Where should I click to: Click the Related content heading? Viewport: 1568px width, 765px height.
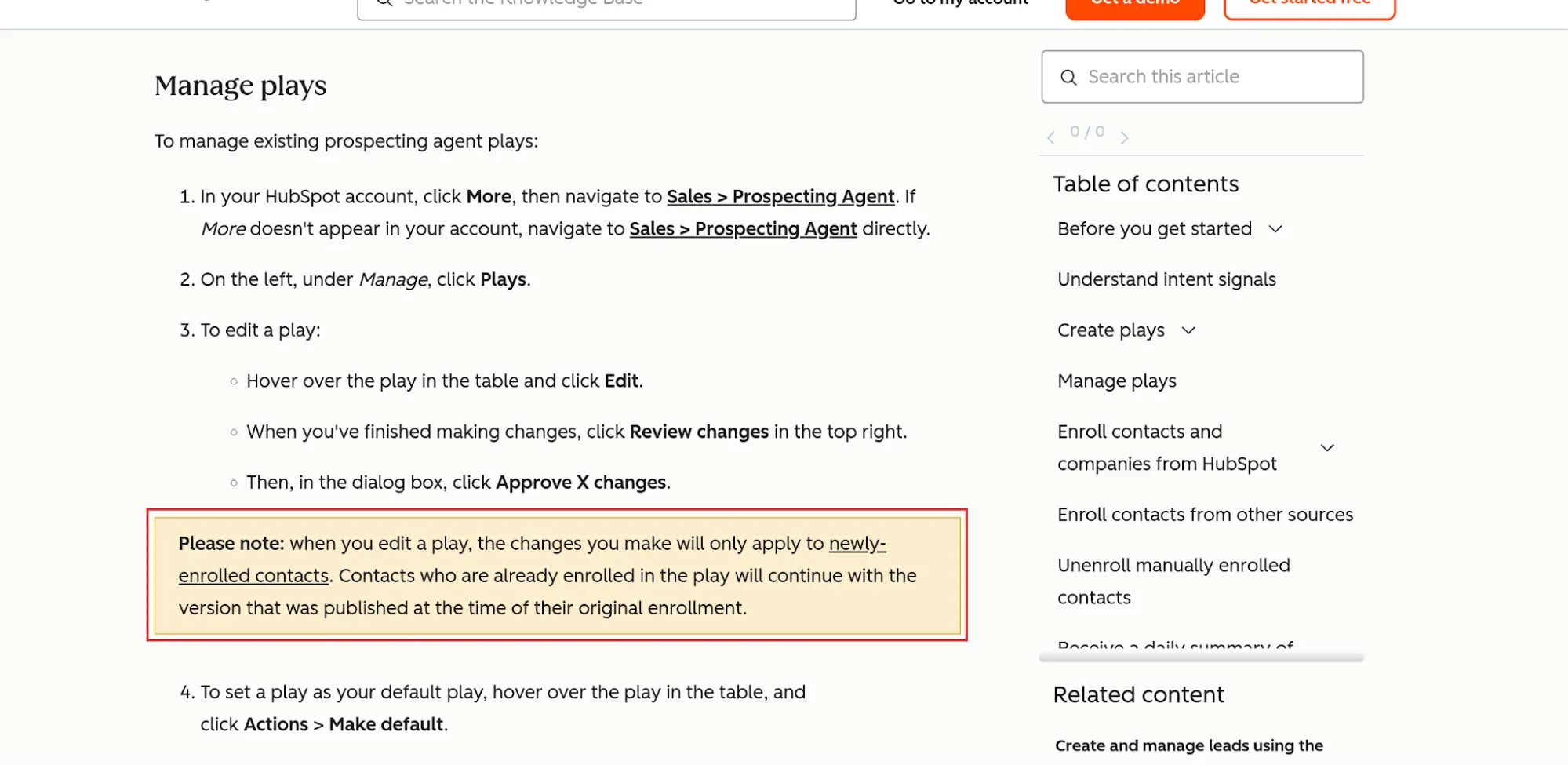click(1138, 694)
